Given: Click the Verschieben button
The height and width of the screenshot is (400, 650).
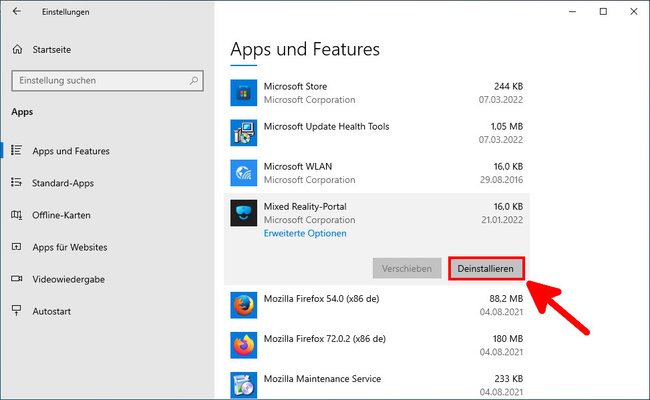Looking at the screenshot, I should click(407, 269).
